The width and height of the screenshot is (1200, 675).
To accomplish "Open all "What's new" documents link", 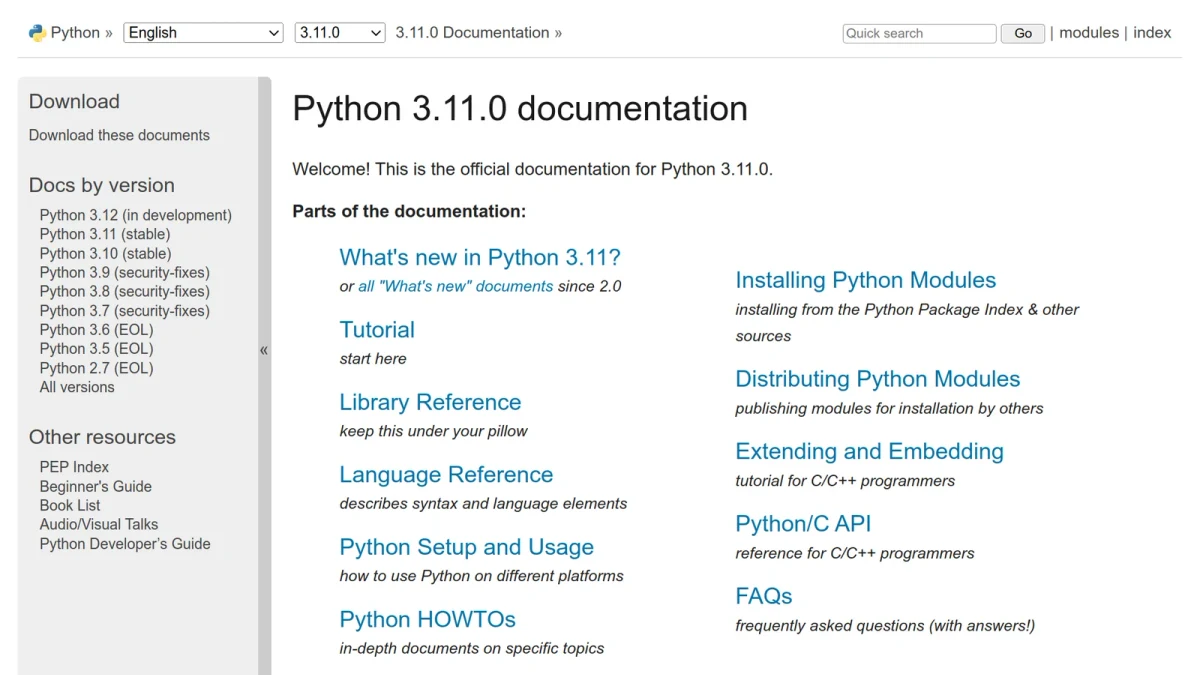I will pos(455,286).
